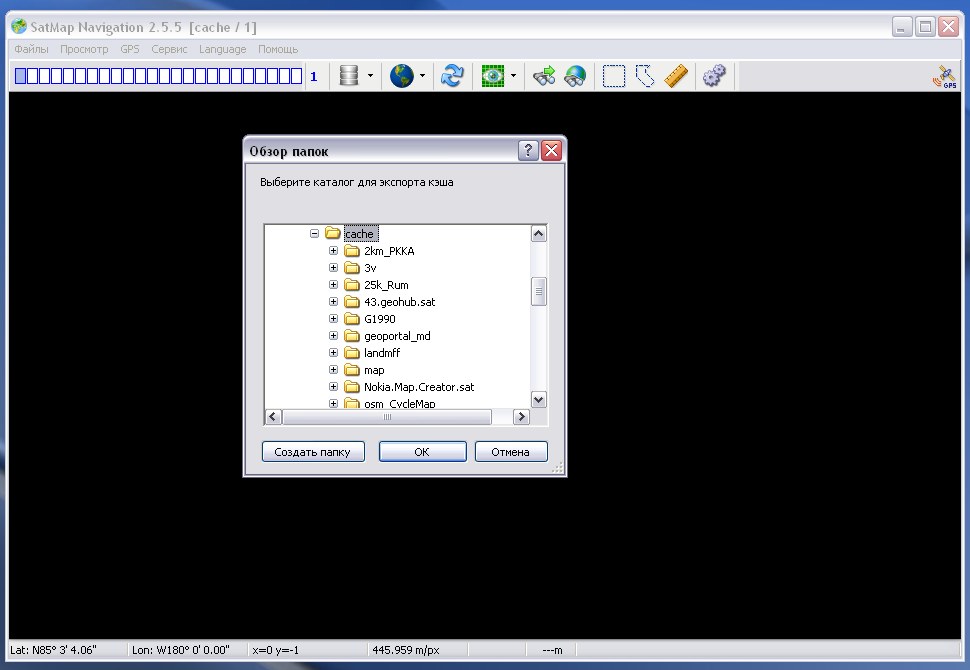Open the Language menu
Image resolution: width=970 pixels, height=670 pixels.
coord(223,49)
